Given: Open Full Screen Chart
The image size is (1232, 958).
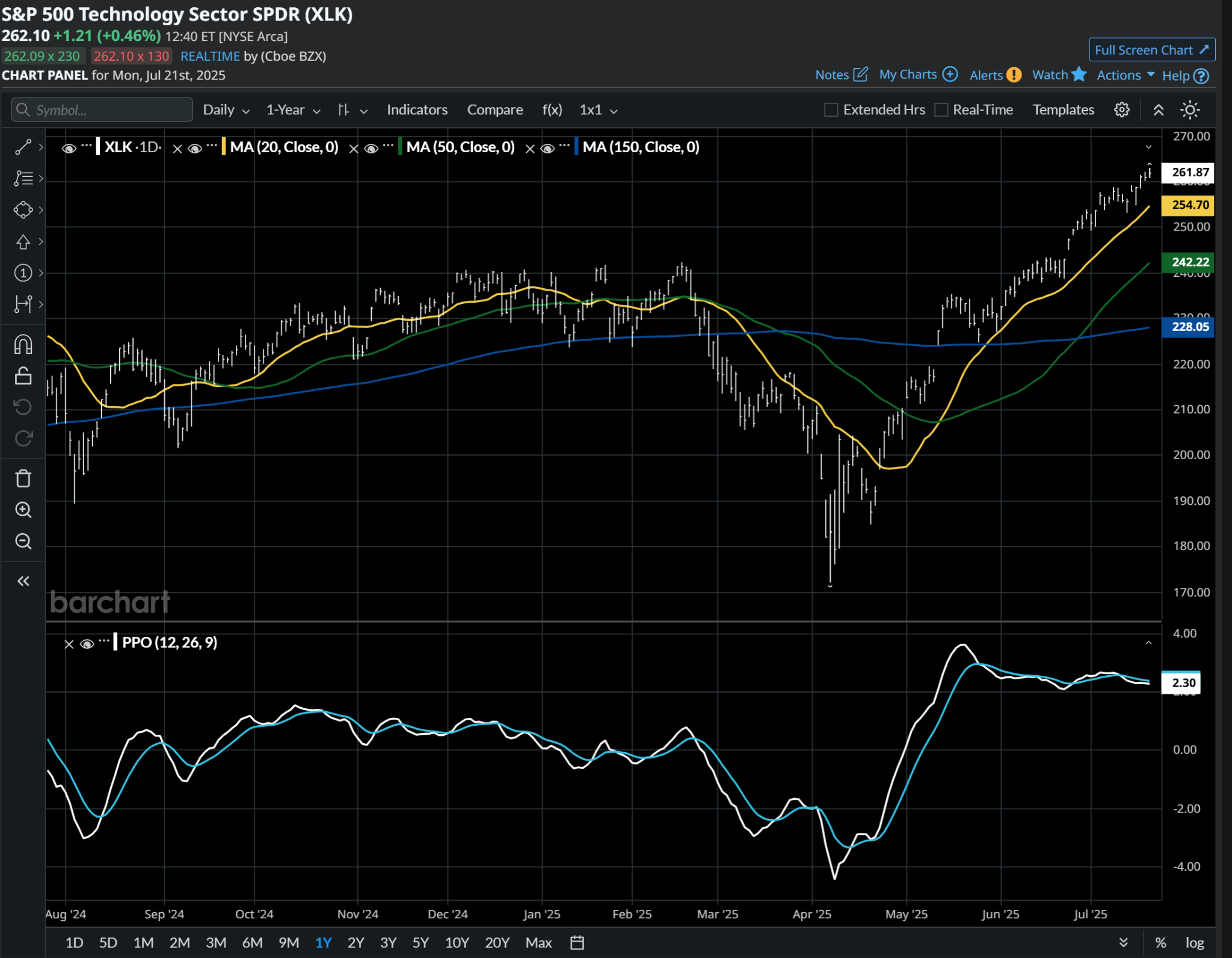Looking at the screenshot, I should 1151,50.
